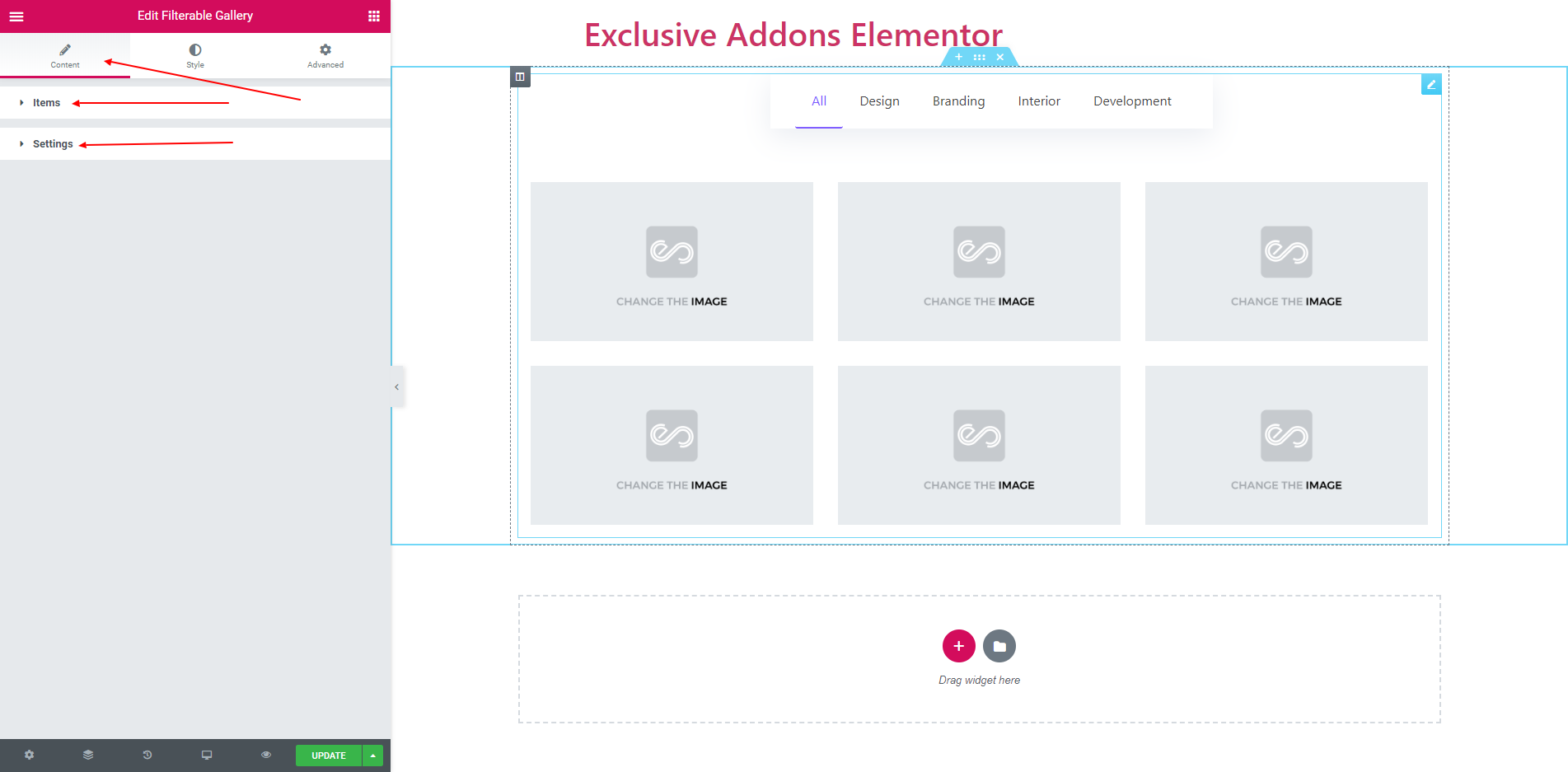This screenshot has height=772, width=1568.
Task: Click the bottom-right gallery placeholder image
Action: pos(1286,445)
